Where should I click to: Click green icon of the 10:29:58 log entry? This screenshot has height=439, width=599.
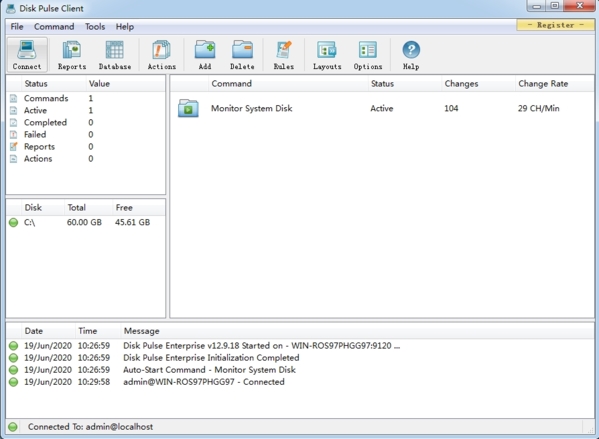[x=13, y=382]
